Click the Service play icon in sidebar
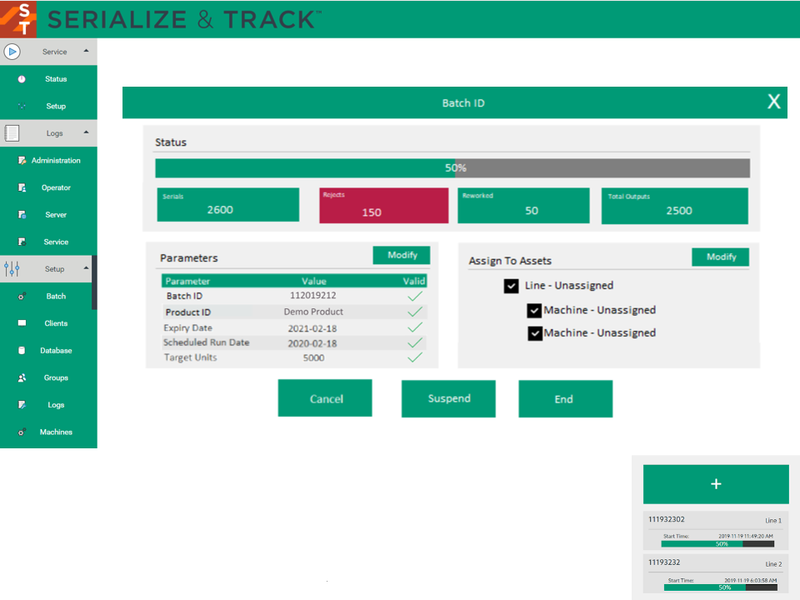This screenshot has width=800, height=600. tap(12, 52)
